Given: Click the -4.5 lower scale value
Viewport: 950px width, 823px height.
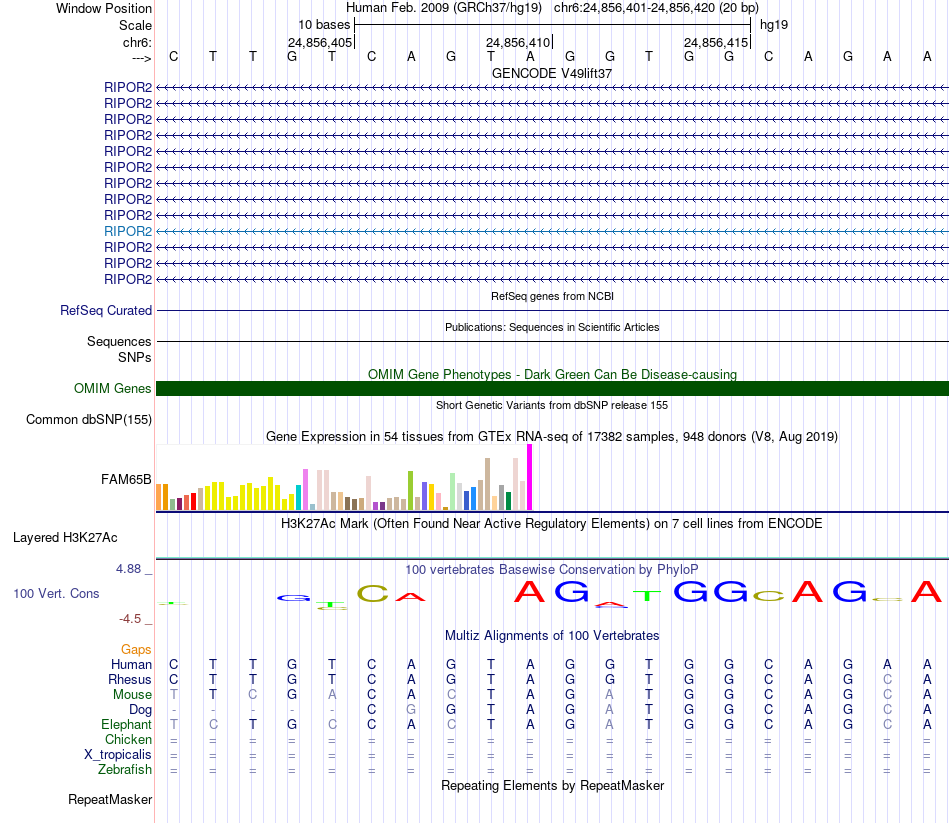Looking at the screenshot, I should [130, 619].
